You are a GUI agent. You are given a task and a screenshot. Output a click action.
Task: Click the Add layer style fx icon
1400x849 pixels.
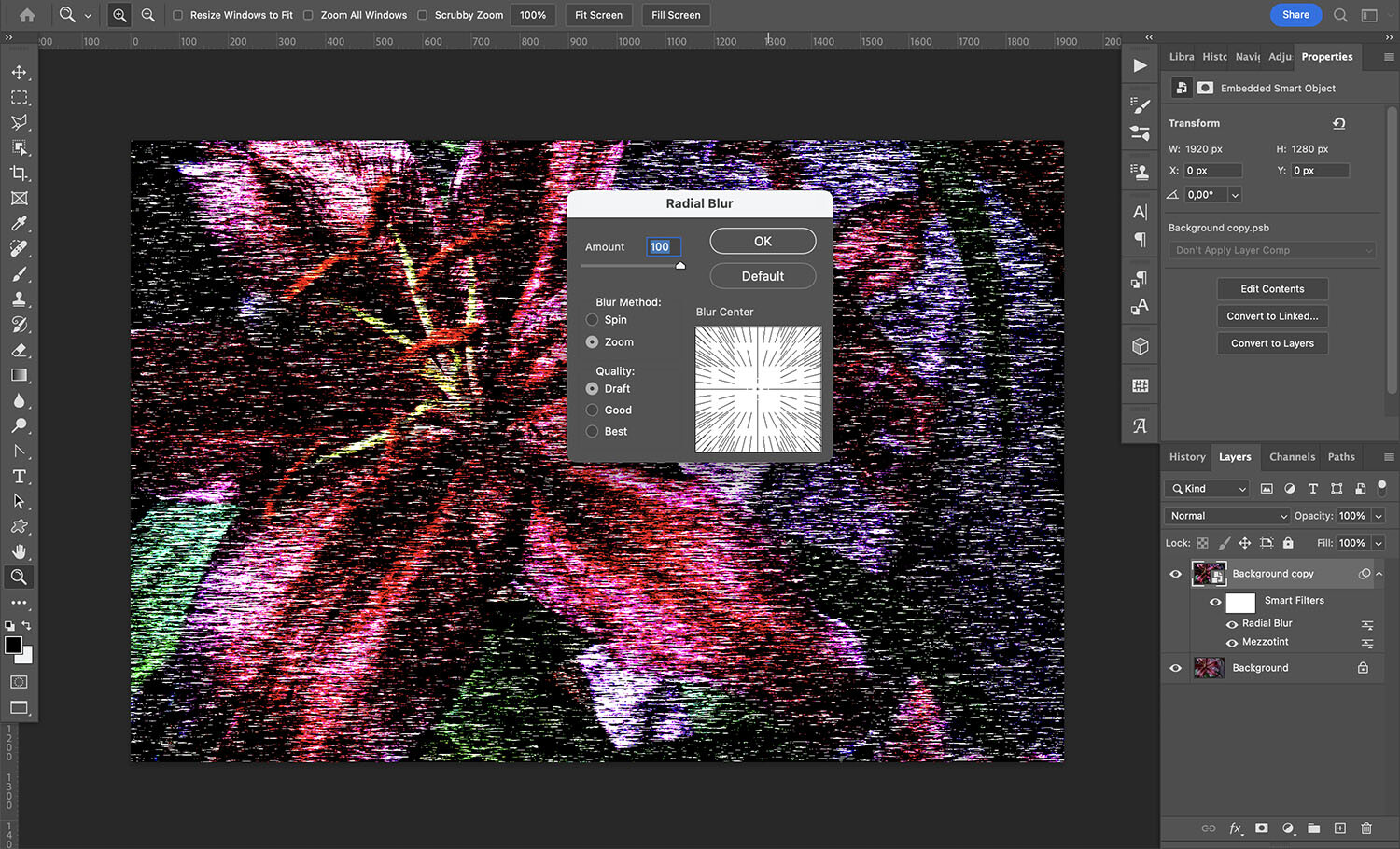coord(1236,828)
